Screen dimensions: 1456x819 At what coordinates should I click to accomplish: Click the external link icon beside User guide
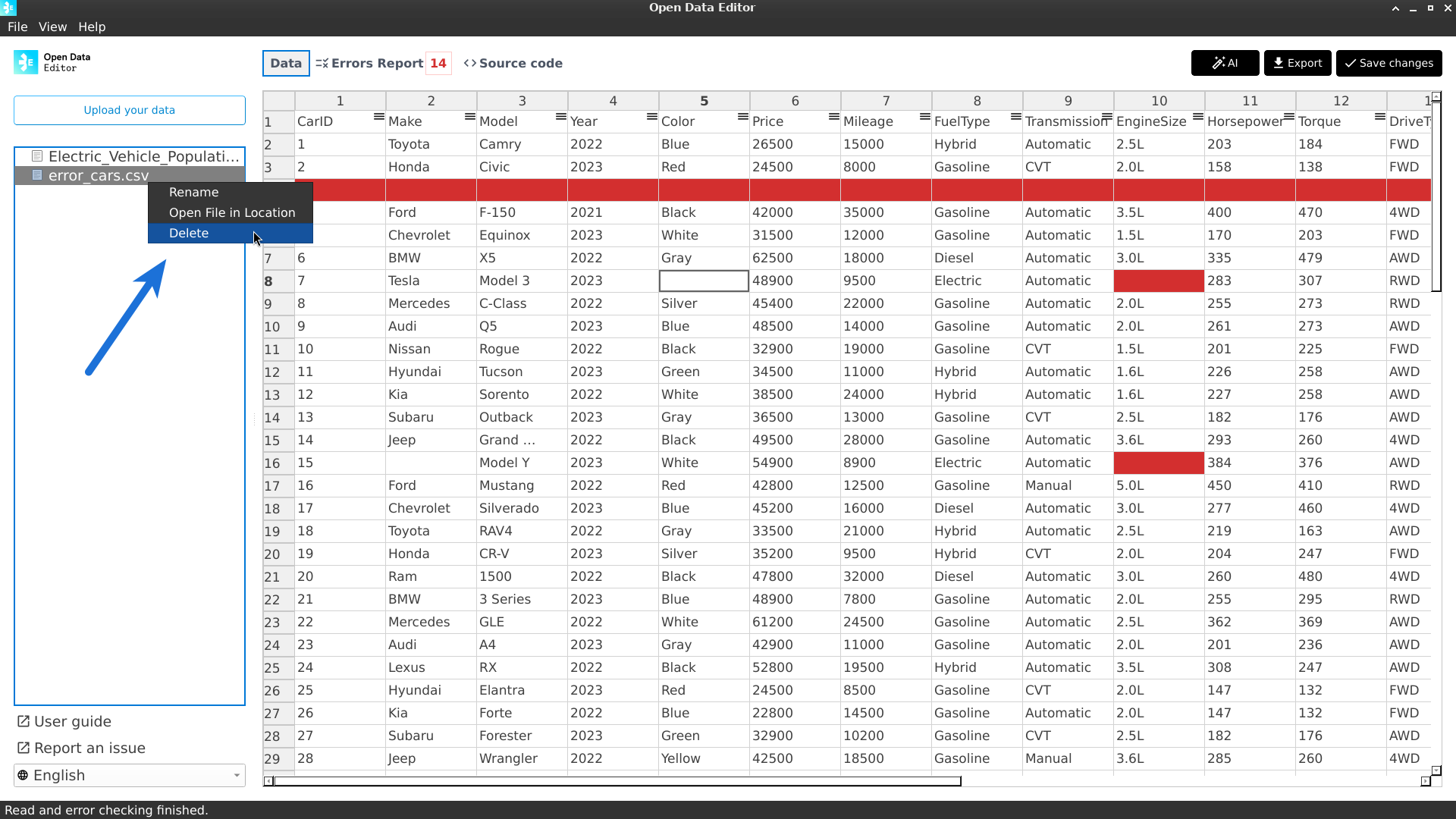[23, 721]
